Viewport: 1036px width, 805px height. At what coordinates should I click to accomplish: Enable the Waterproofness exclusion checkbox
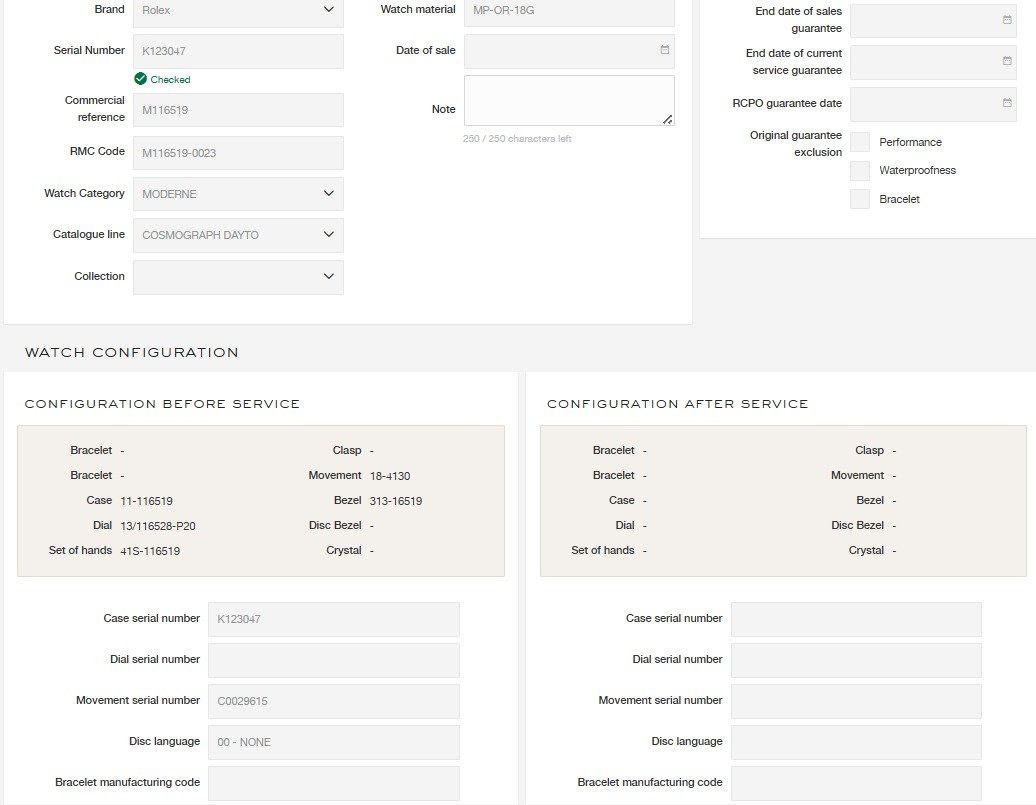(x=859, y=171)
